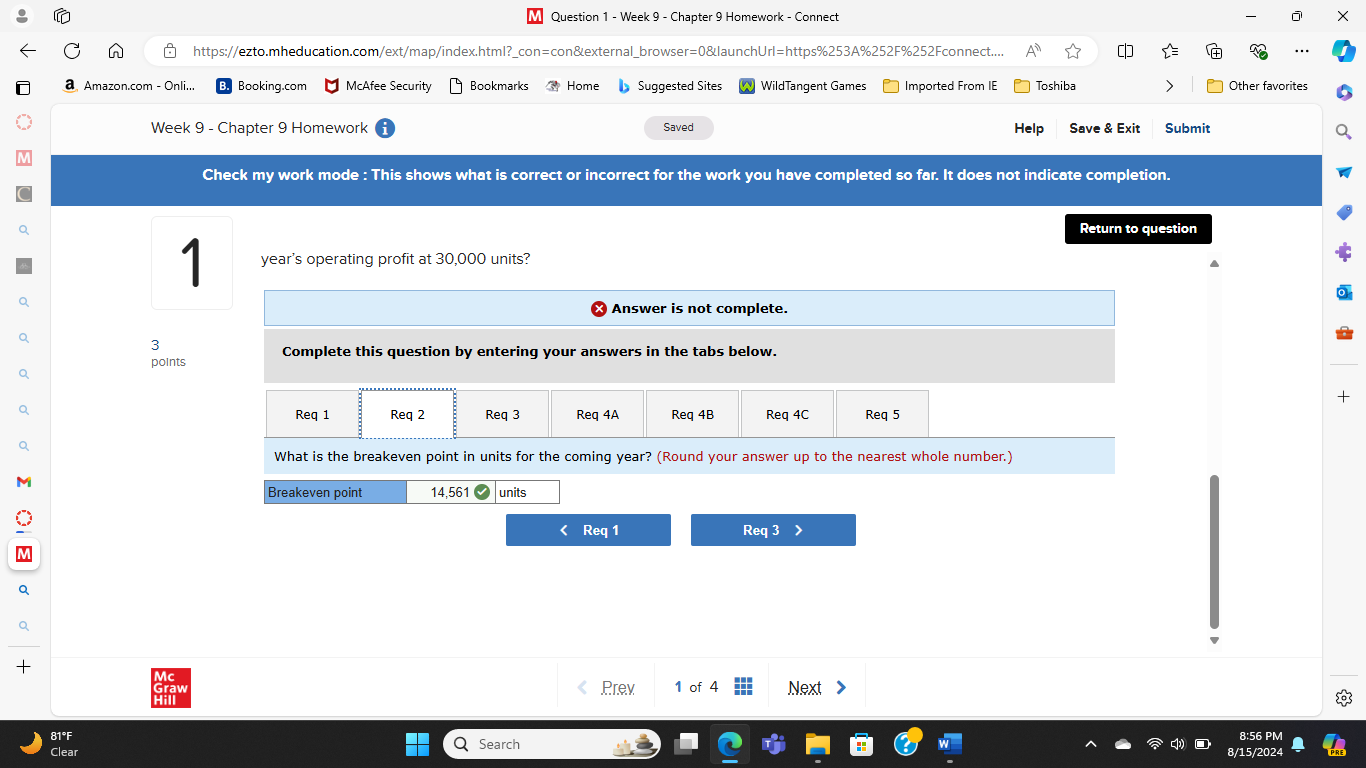Open the Req 3 tab

tap(503, 414)
